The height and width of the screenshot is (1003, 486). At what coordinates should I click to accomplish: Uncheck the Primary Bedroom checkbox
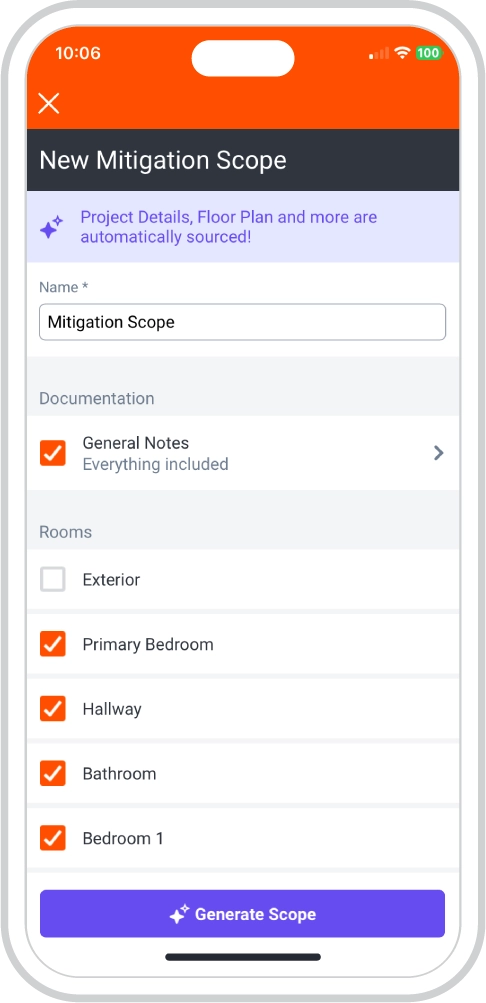pos(52,644)
